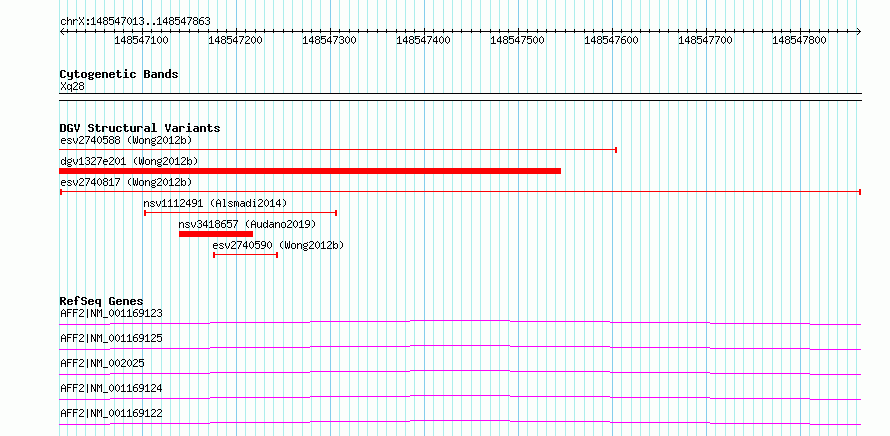Click the thick red nsv3418657 variant bar
This screenshot has height=436, width=890.
216,234
